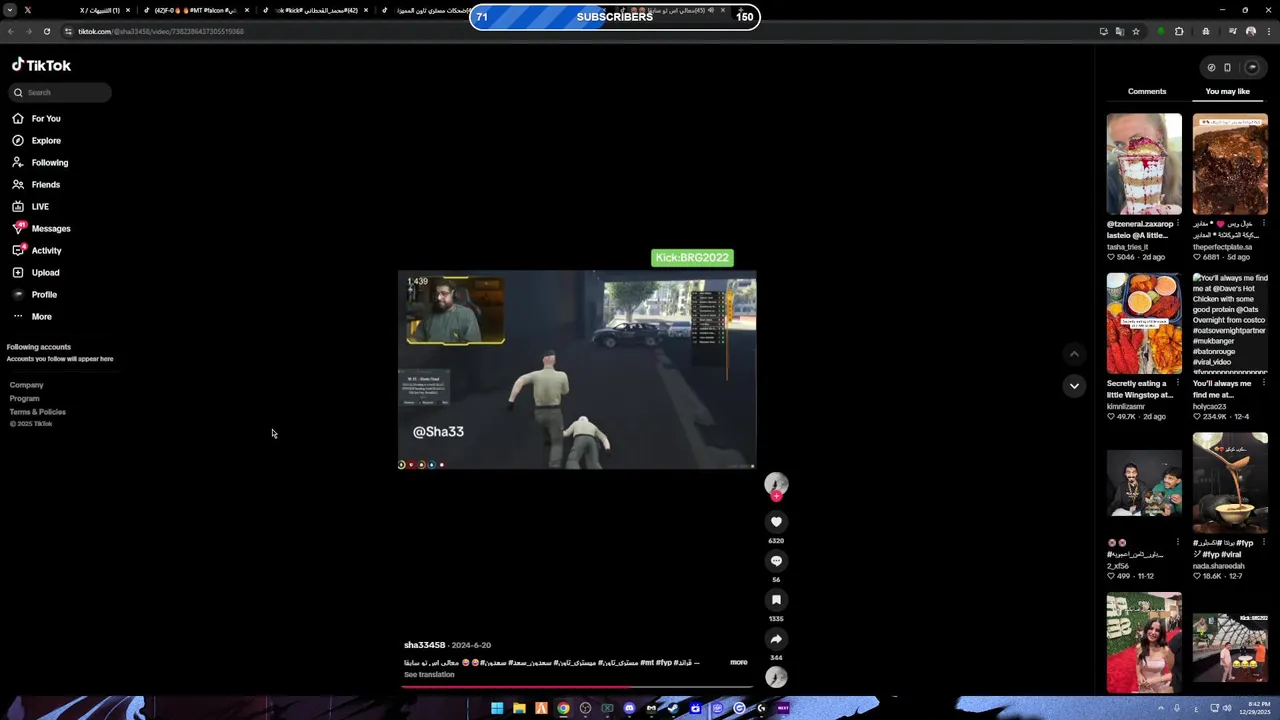Open options for nada.shareedah video
The width and height of the screenshot is (1280, 720).
pyautogui.click(x=1264, y=542)
